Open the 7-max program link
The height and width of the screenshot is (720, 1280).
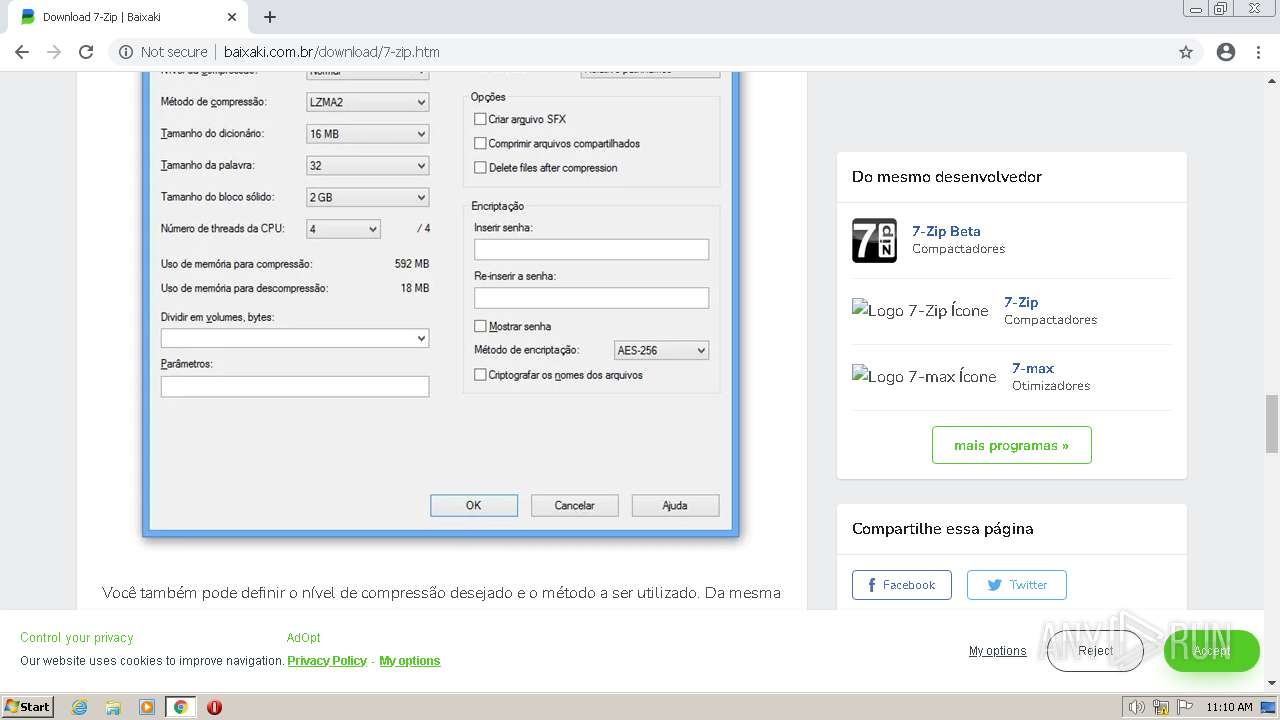click(1033, 368)
